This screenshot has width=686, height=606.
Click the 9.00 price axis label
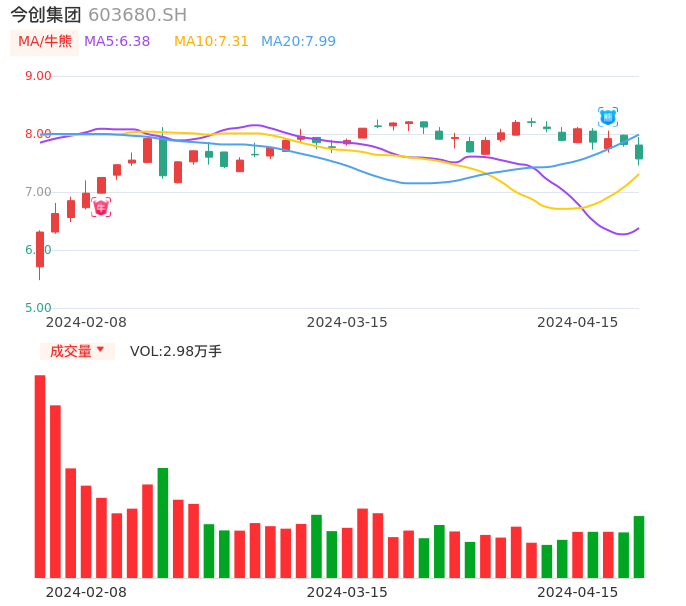pos(38,76)
